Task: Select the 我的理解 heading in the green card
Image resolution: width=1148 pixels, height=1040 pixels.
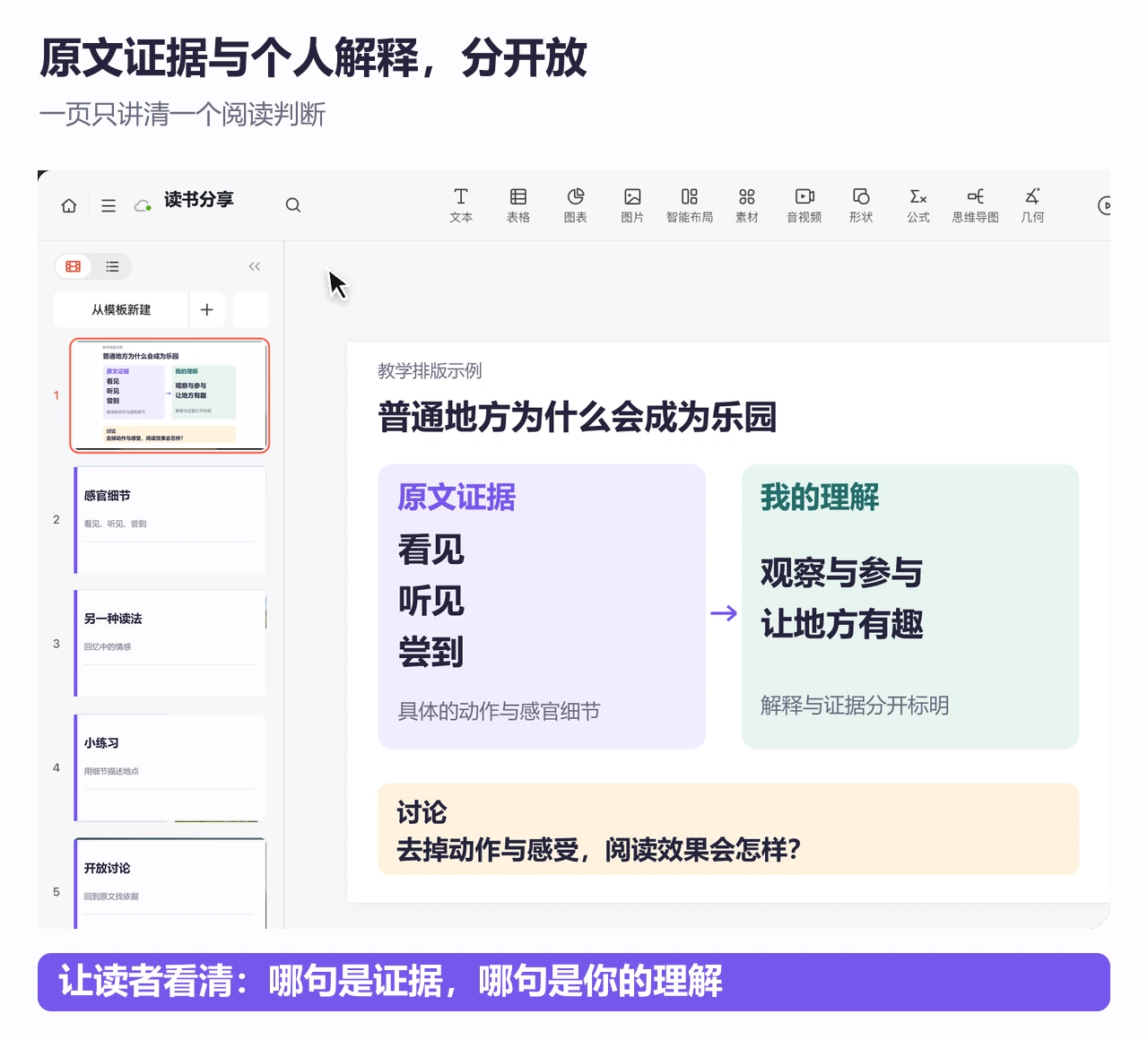Action: point(820,497)
